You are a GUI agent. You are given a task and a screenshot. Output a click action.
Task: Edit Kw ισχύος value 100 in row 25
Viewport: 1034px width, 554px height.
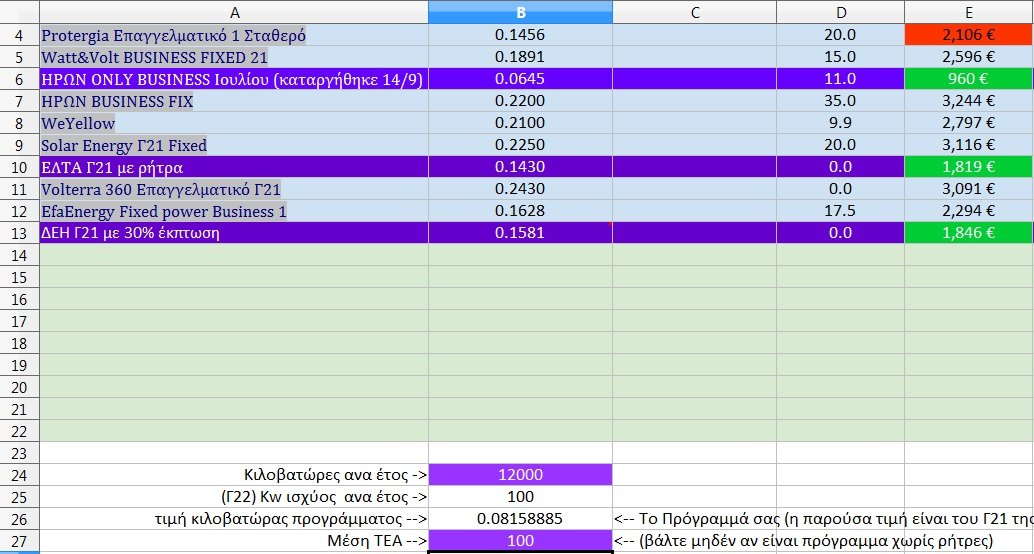520,497
